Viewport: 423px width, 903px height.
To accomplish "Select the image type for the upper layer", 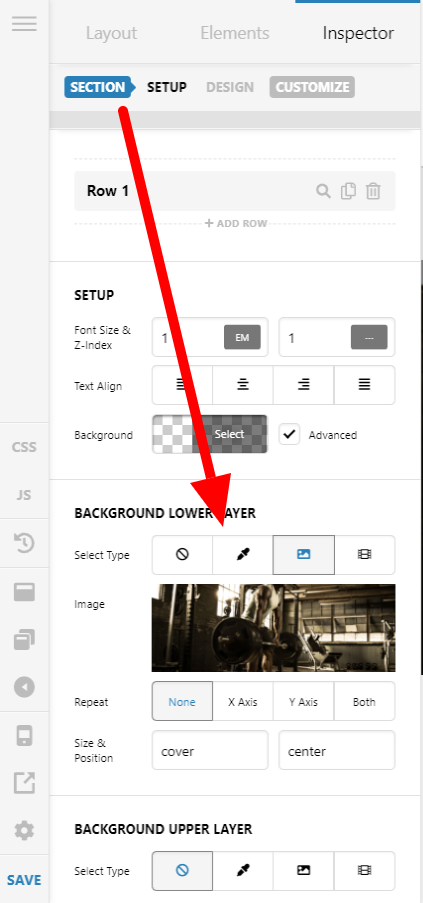I will point(303,871).
